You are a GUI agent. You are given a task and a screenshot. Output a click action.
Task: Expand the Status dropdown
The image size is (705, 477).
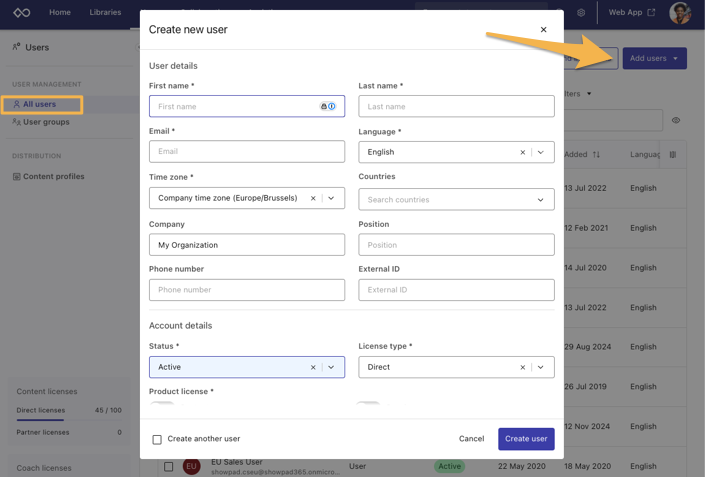[x=331, y=367]
